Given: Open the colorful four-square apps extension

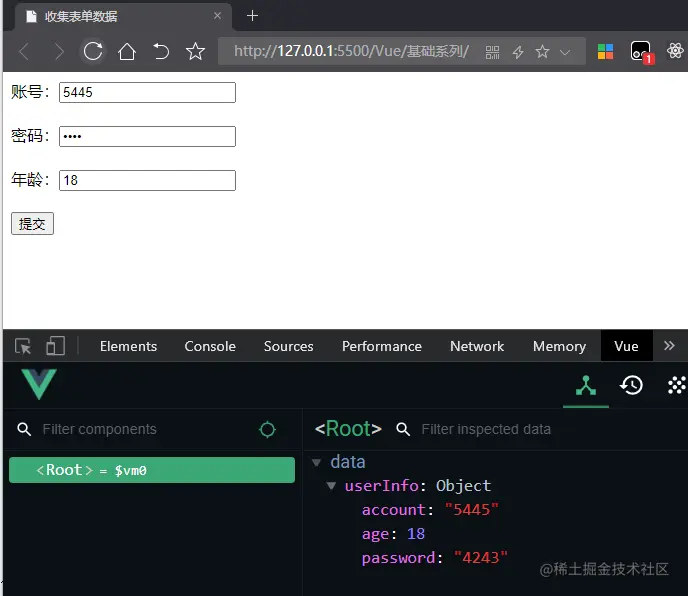Looking at the screenshot, I should (x=605, y=51).
